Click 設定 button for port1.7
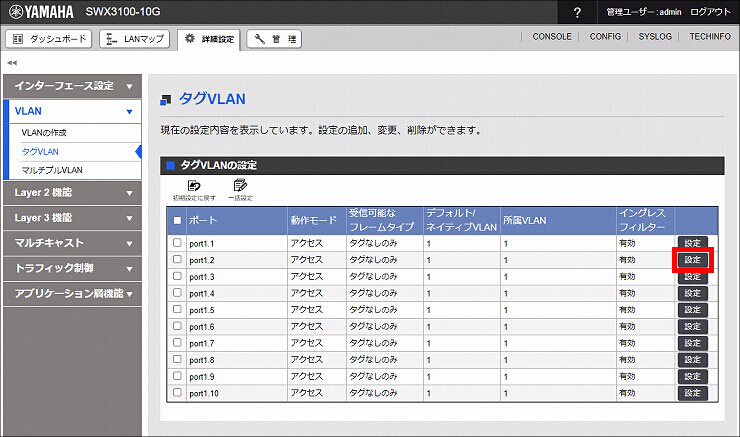Image resolution: width=740 pixels, height=437 pixels. pyautogui.click(x=692, y=343)
